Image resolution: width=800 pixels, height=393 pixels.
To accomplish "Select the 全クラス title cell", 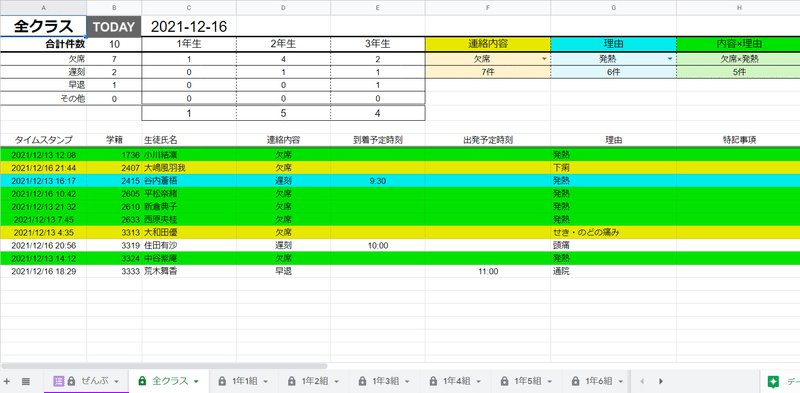I will click(43, 27).
